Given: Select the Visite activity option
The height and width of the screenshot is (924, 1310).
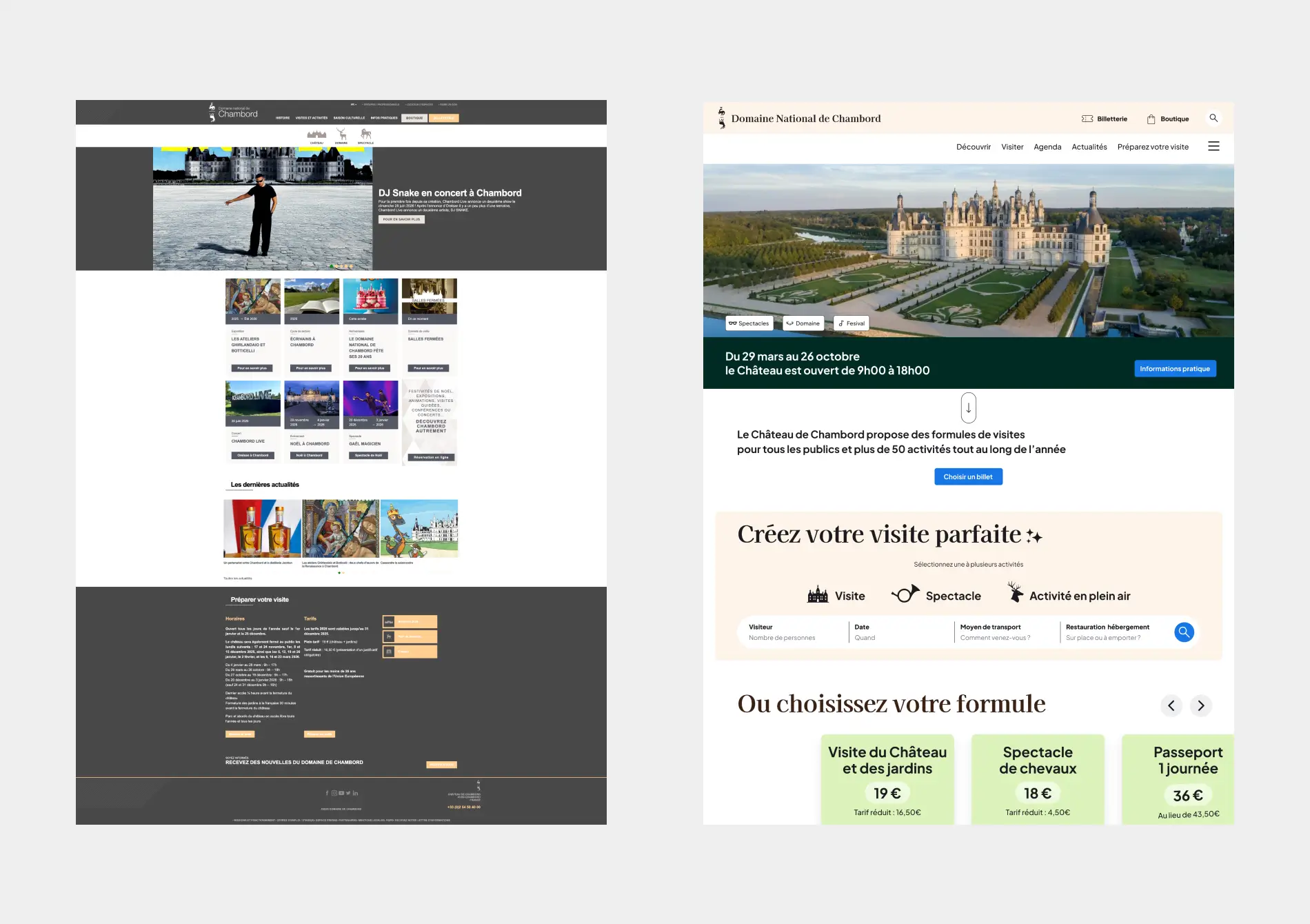Looking at the screenshot, I should (836, 595).
